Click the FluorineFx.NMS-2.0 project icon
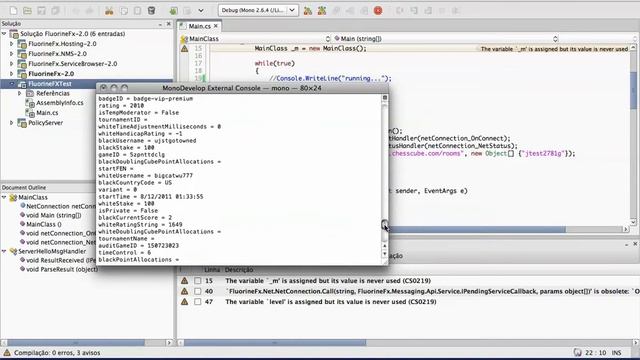 click(22, 54)
